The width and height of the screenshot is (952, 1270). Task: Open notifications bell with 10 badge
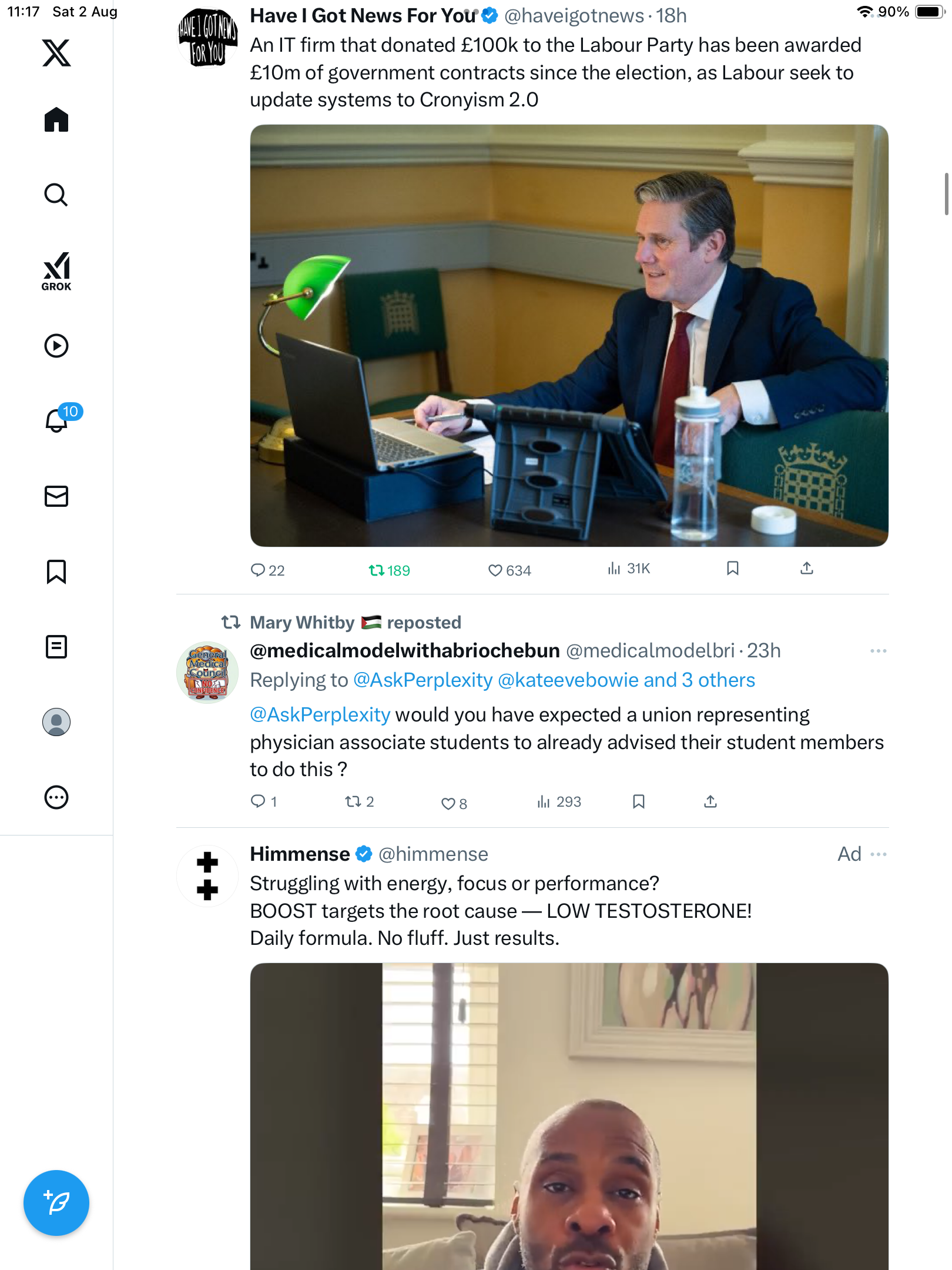pos(58,420)
